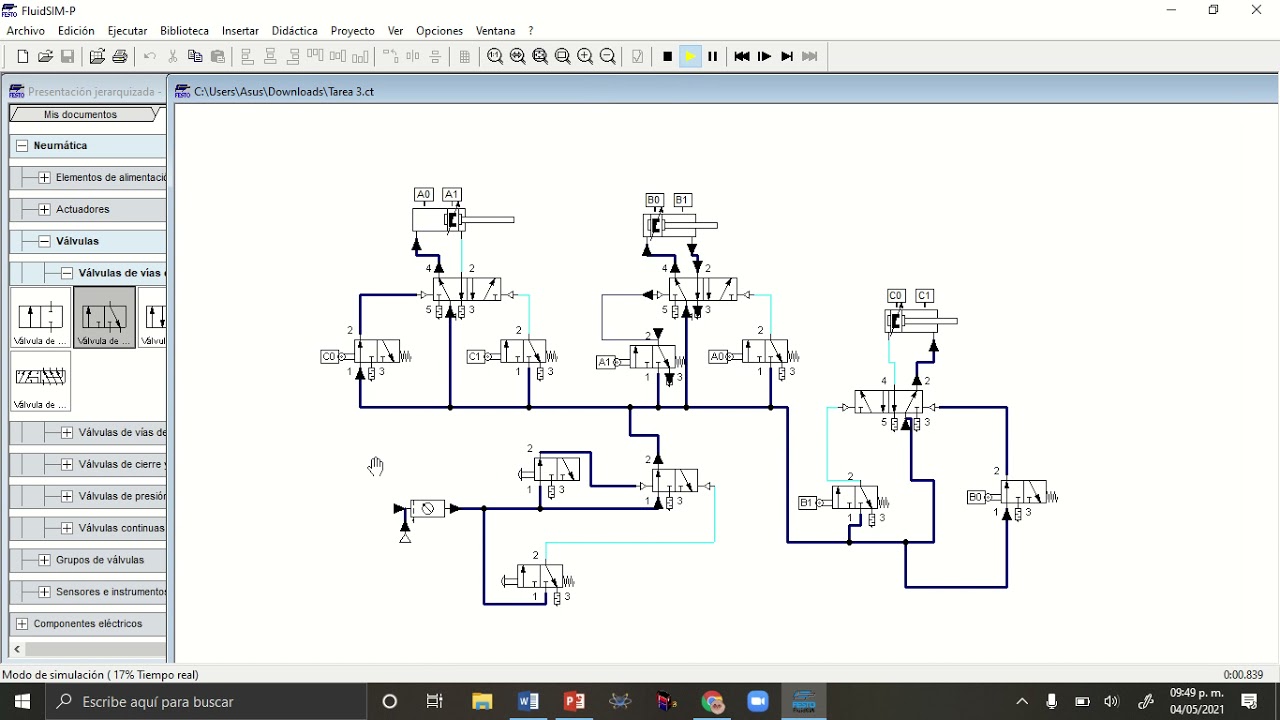Screen dimensions: 1280x720
Task: Reset simulation to beginning
Action: (742, 57)
